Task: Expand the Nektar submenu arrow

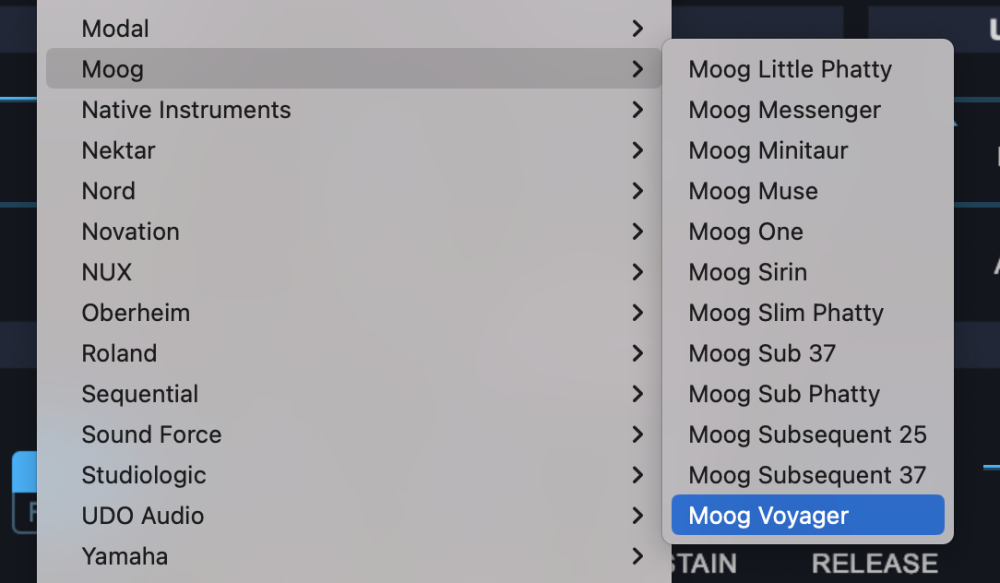Action: click(637, 151)
